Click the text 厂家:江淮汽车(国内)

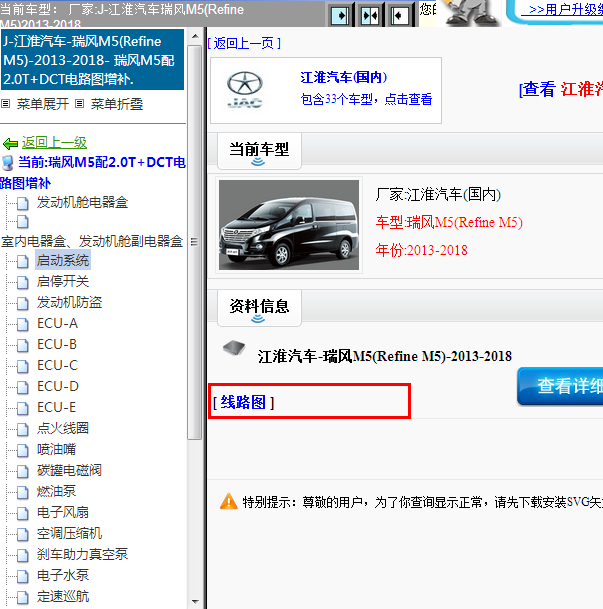pyautogui.click(x=438, y=195)
